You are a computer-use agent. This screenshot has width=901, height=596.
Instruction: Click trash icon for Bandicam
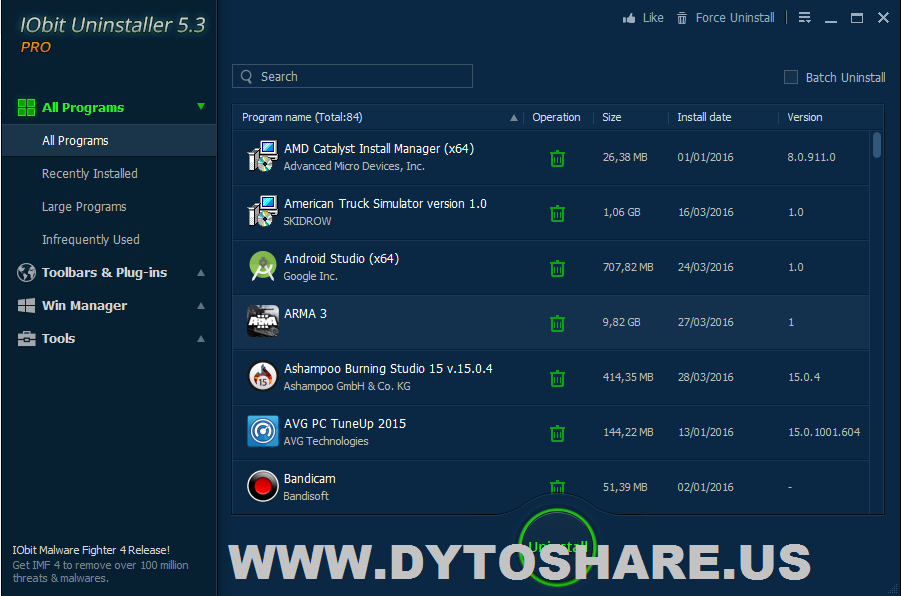coord(557,486)
